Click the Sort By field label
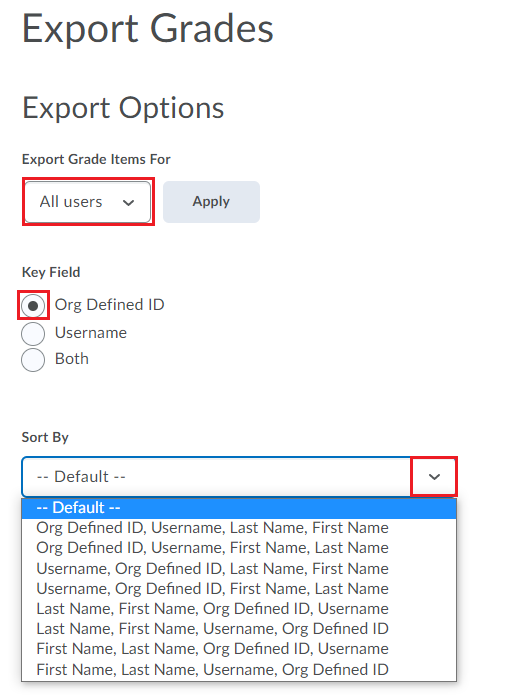The width and height of the screenshot is (531, 695). pyautogui.click(x=45, y=437)
